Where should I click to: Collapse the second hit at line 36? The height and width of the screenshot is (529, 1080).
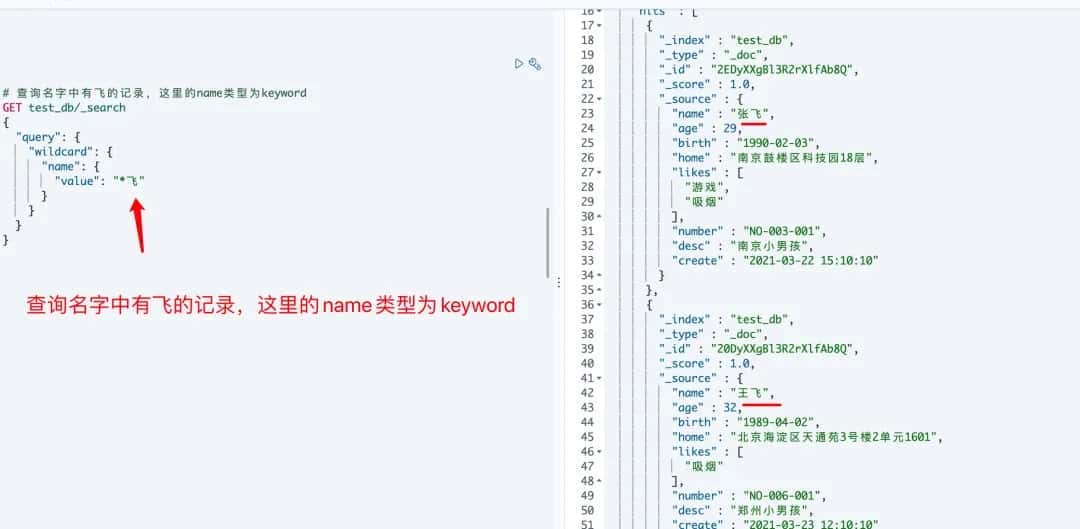pos(599,305)
